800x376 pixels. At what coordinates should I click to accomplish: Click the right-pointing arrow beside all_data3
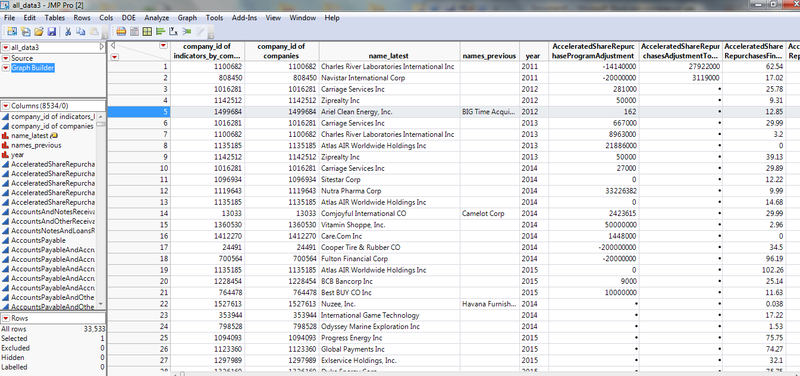[102, 47]
